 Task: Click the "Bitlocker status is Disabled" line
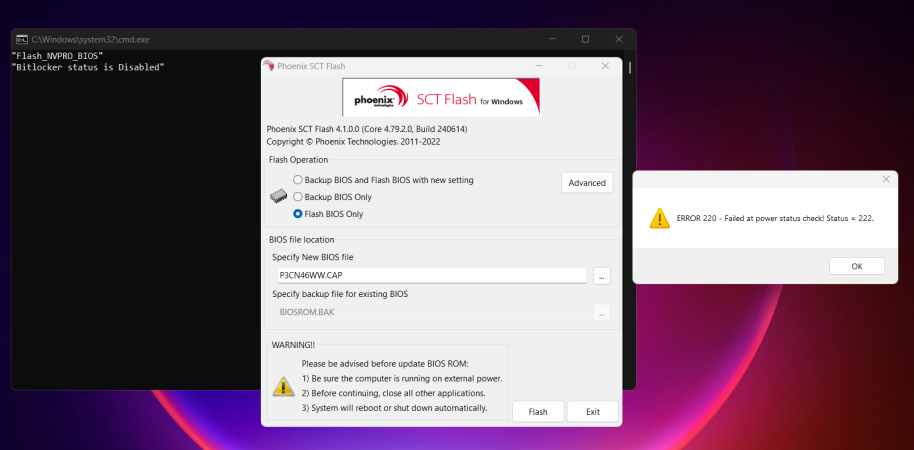coord(87,67)
